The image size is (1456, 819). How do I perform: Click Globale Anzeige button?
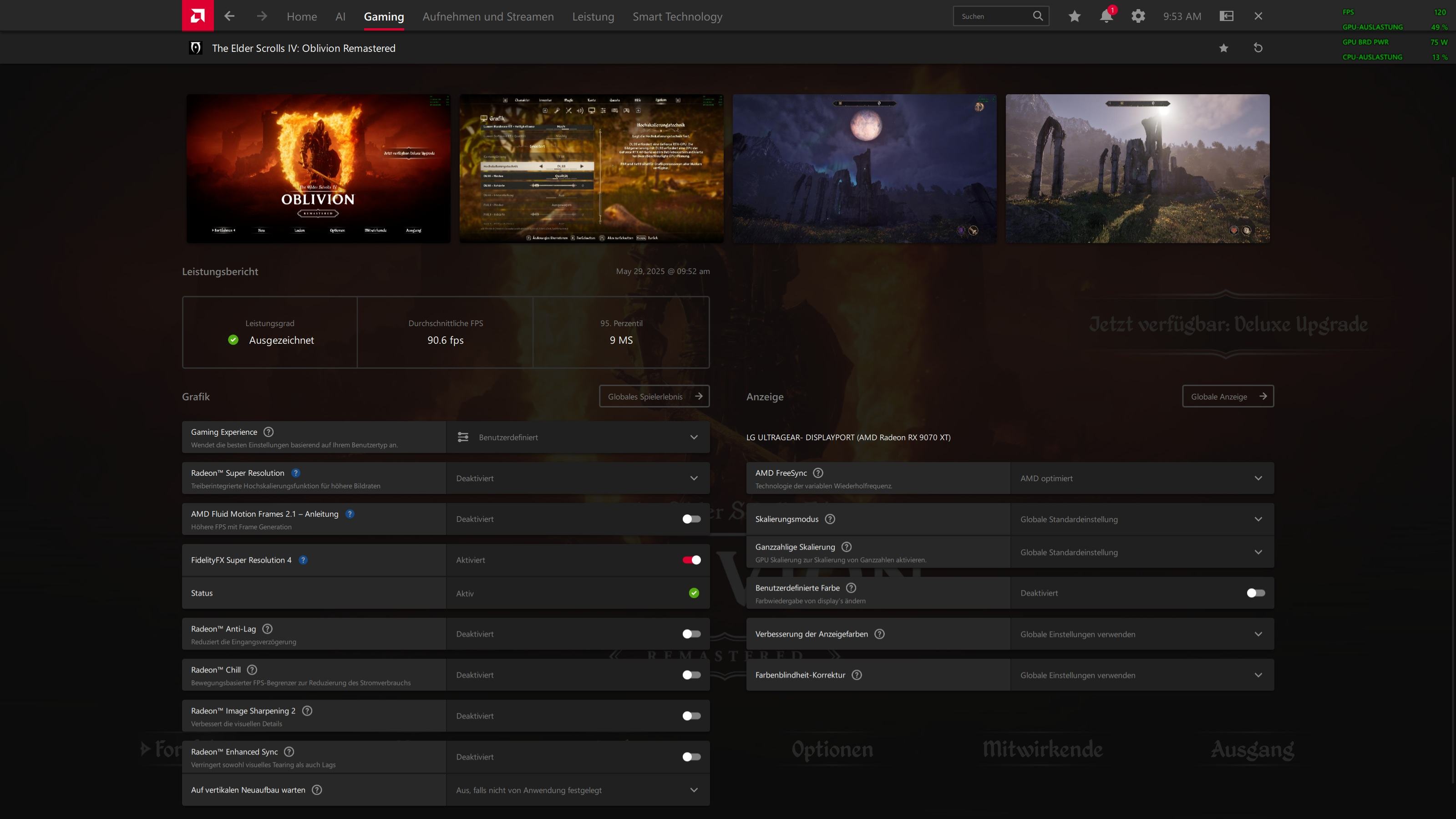pyautogui.click(x=1228, y=396)
